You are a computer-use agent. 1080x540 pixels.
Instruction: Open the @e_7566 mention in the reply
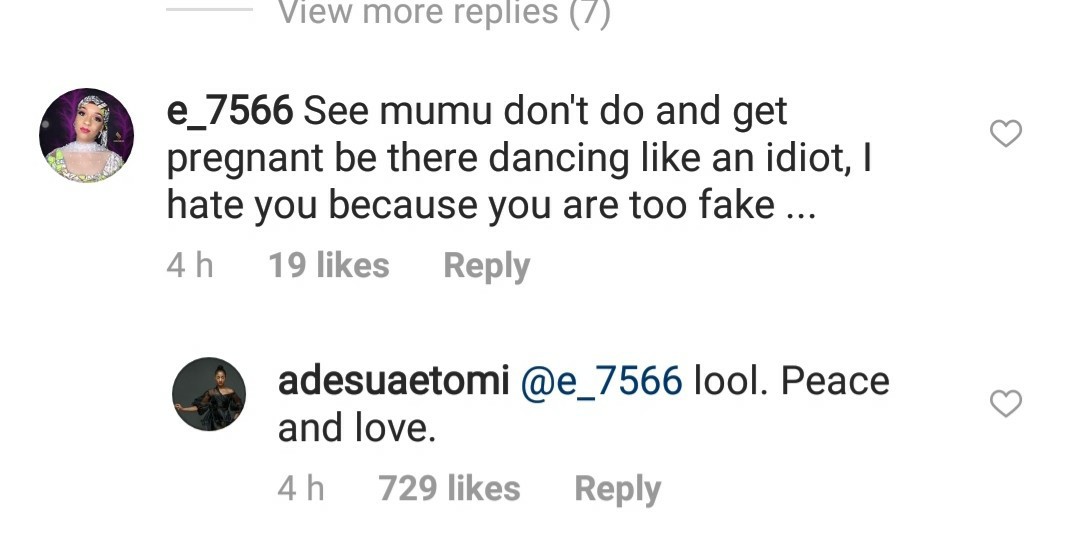point(601,382)
